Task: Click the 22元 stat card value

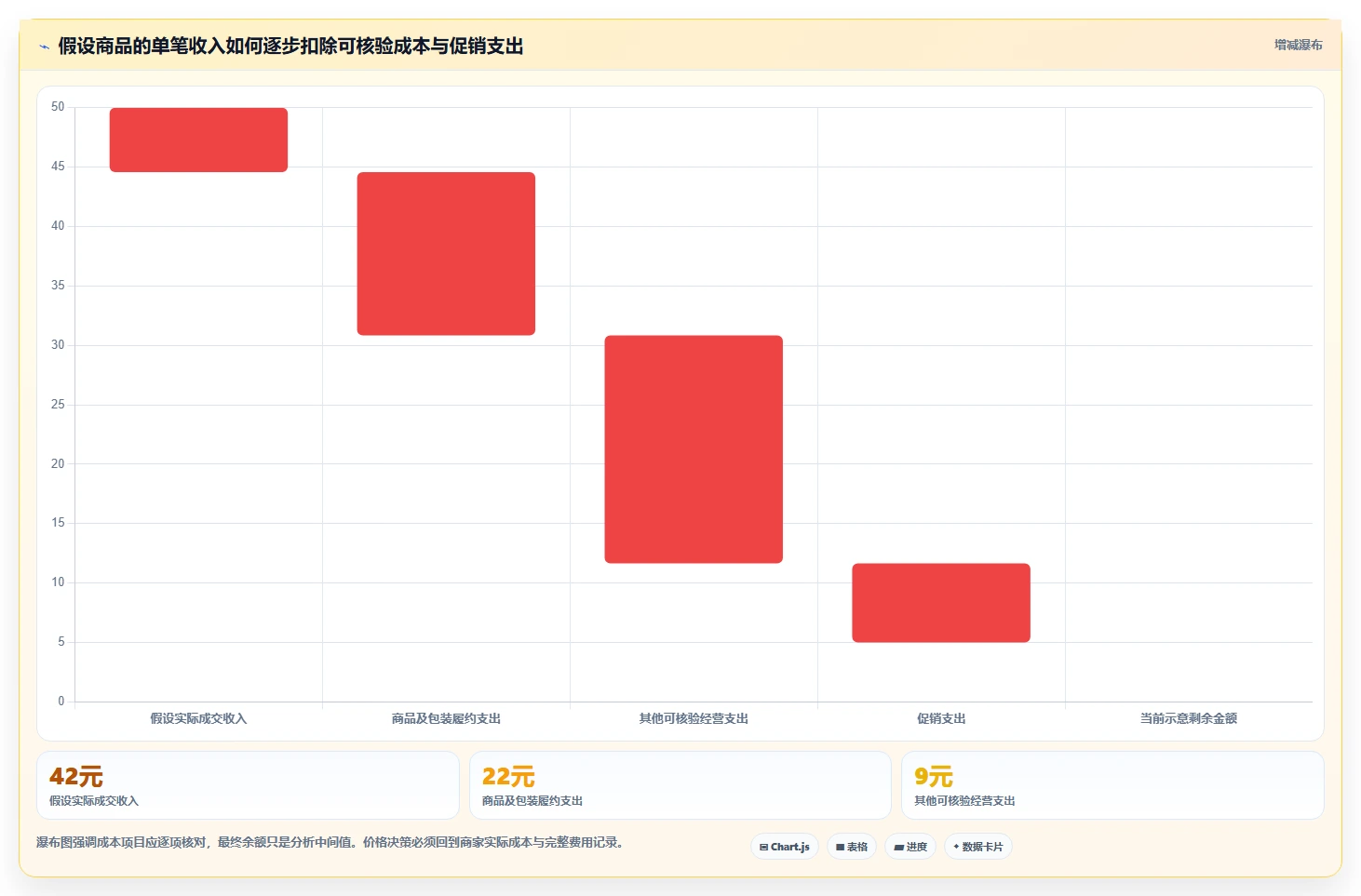Action: 508,776
